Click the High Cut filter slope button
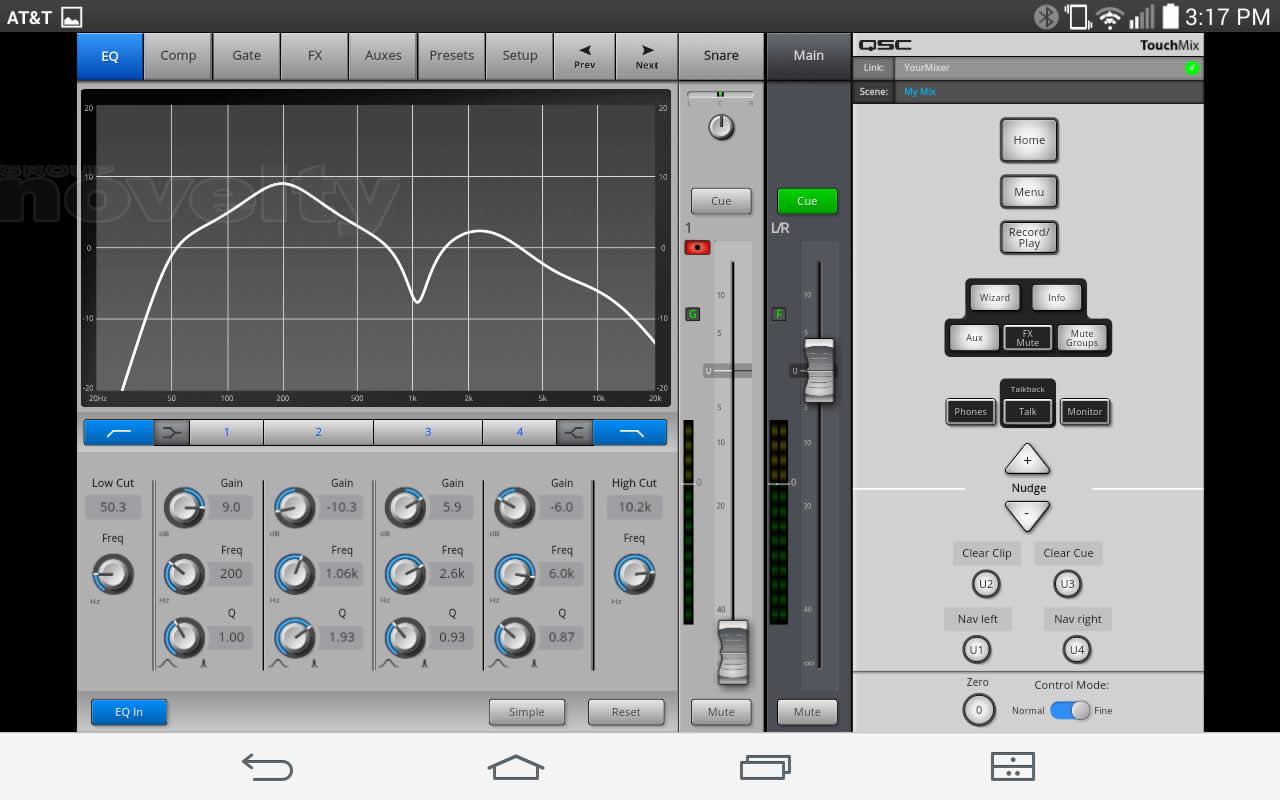 point(630,432)
